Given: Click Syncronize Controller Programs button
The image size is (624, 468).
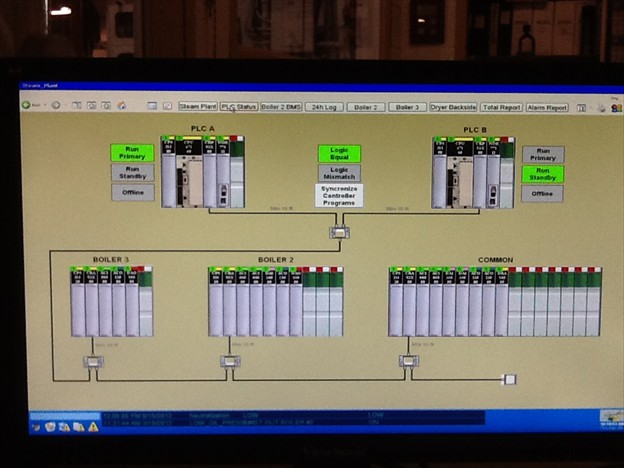Looking at the screenshot, I should coord(339,196).
